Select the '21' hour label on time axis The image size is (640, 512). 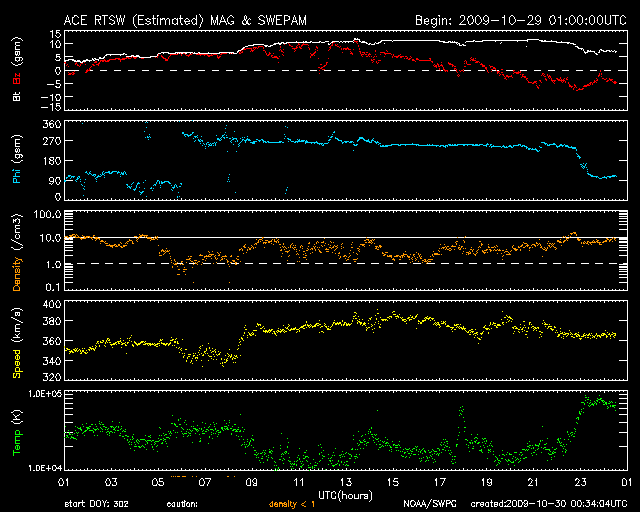pyautogui.click(x=533, y=483)
